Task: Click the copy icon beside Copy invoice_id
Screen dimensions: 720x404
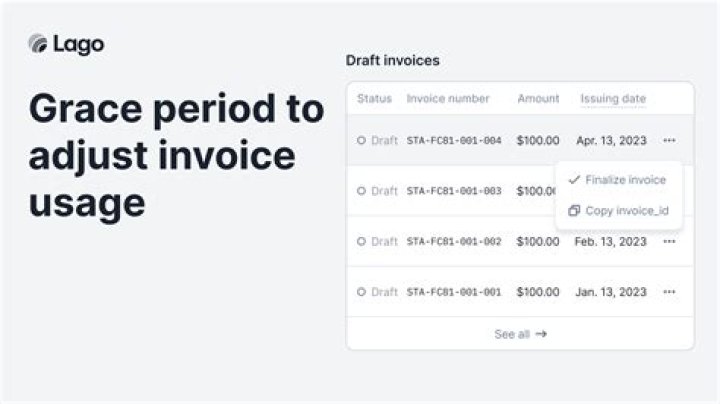Action: (x=574, y=211)
